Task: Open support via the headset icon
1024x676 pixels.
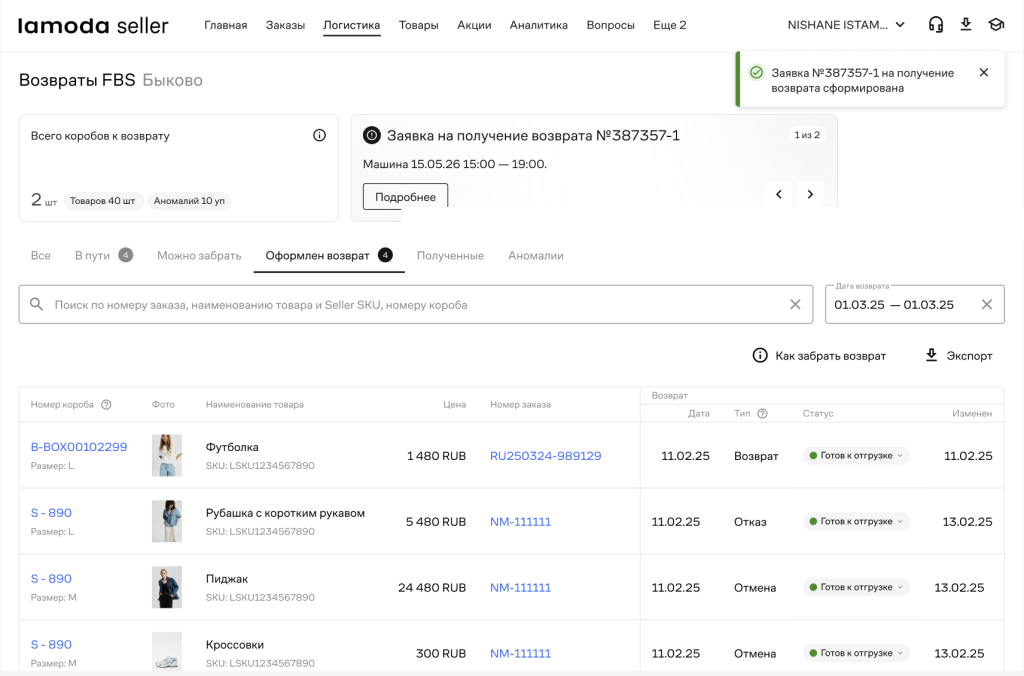Action: pos(936,25)
